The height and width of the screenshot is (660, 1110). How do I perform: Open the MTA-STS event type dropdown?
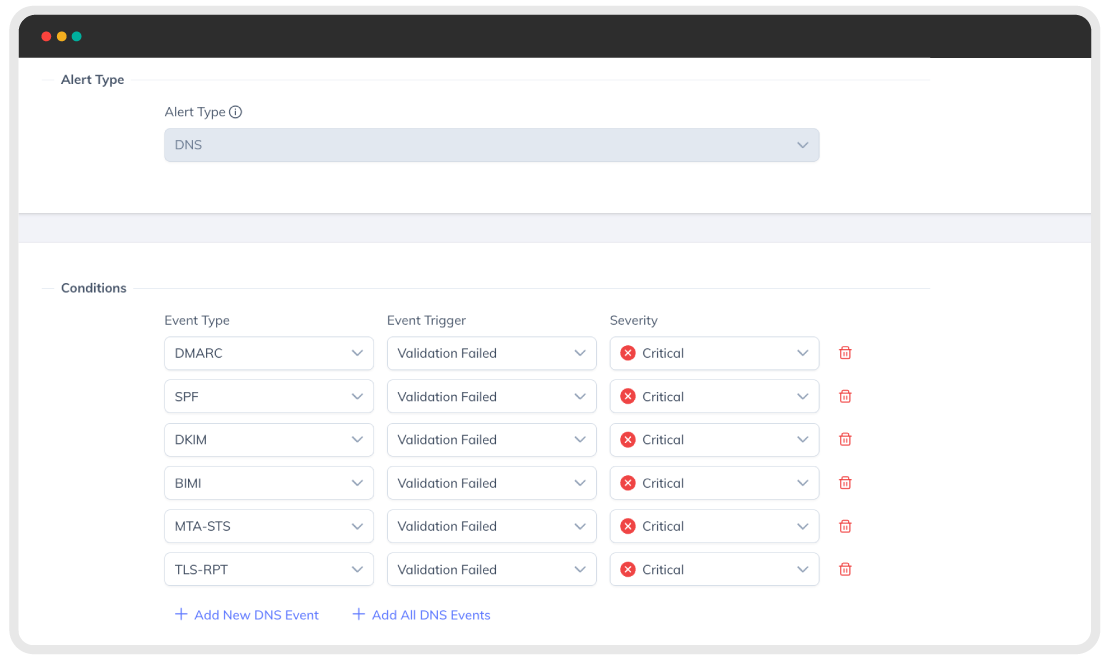coord(269,526)
